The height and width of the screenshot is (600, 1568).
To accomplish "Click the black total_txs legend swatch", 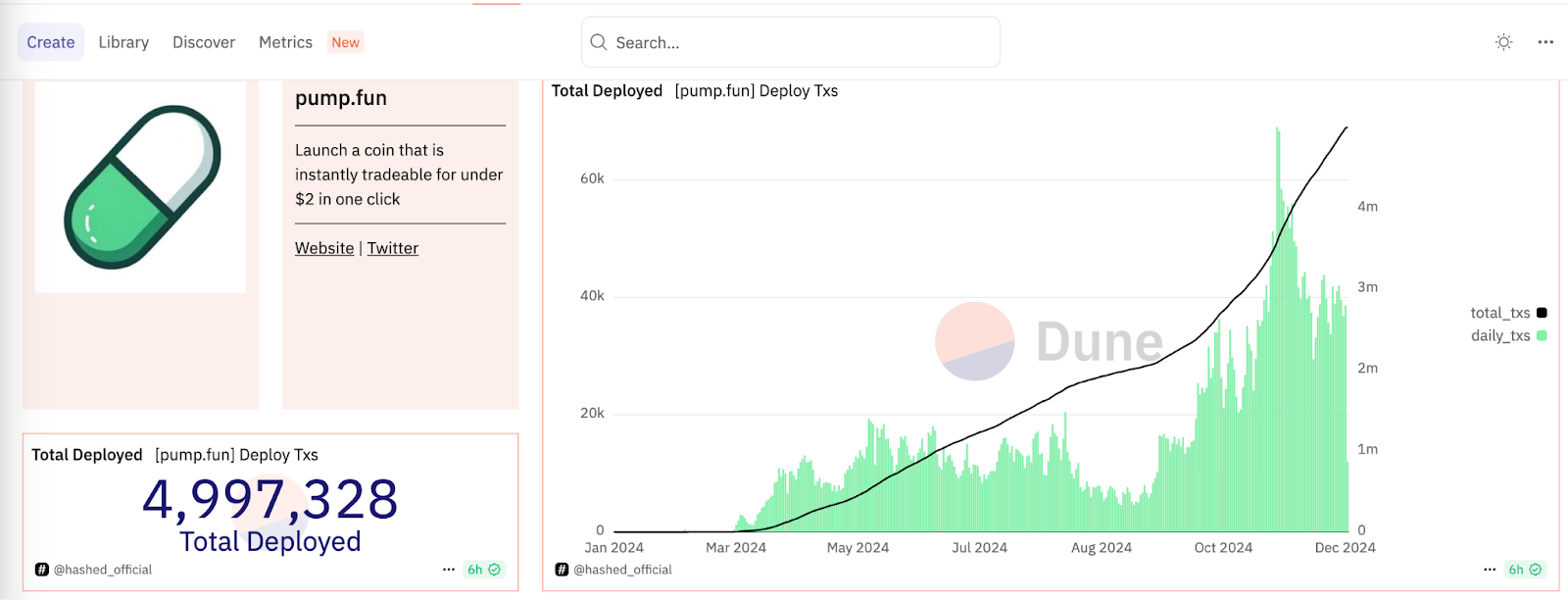I will pyautogui.click(x=1542, y=313).
